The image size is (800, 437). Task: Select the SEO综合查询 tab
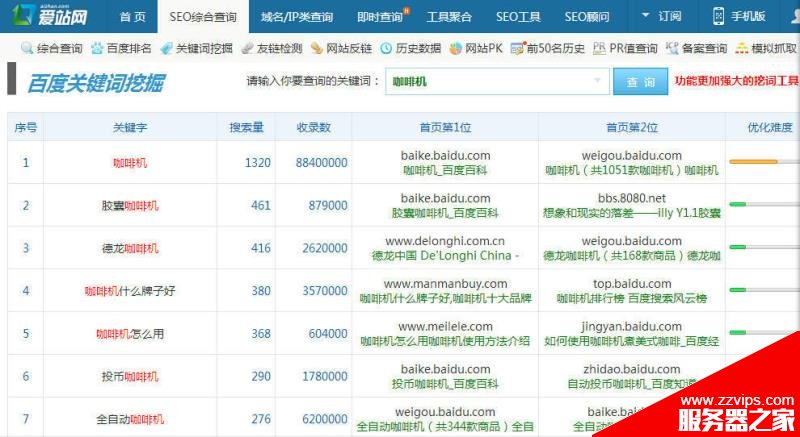[203, 17]
